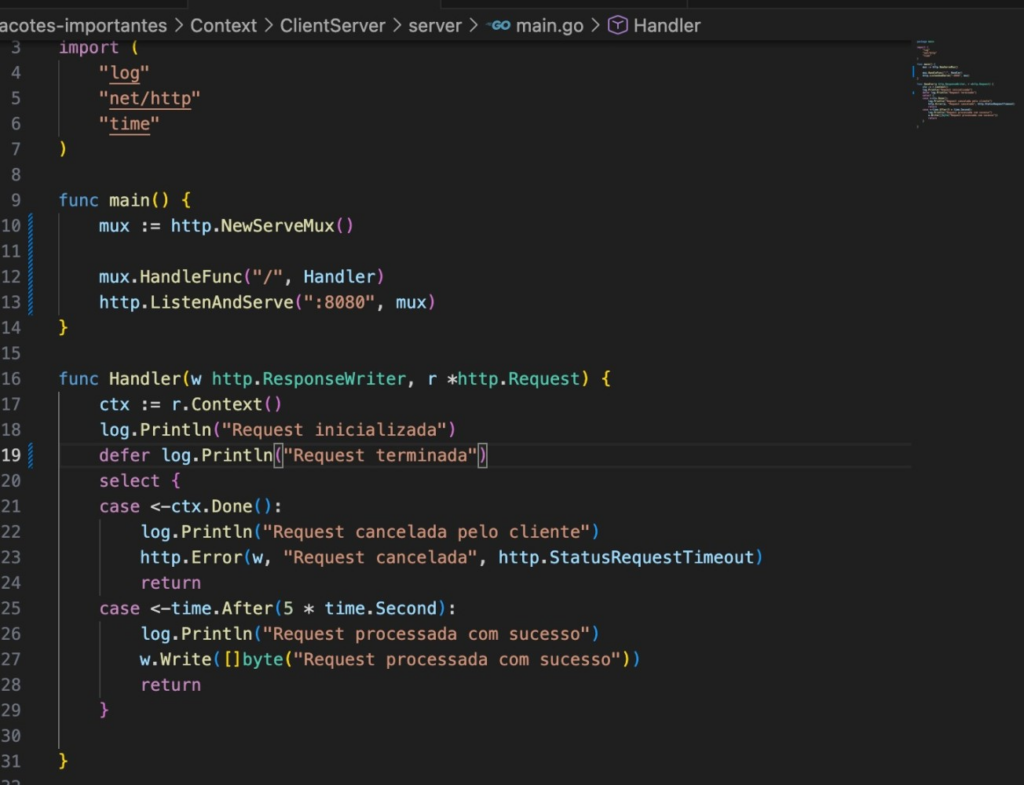Click the ":8080" port string

339,302
